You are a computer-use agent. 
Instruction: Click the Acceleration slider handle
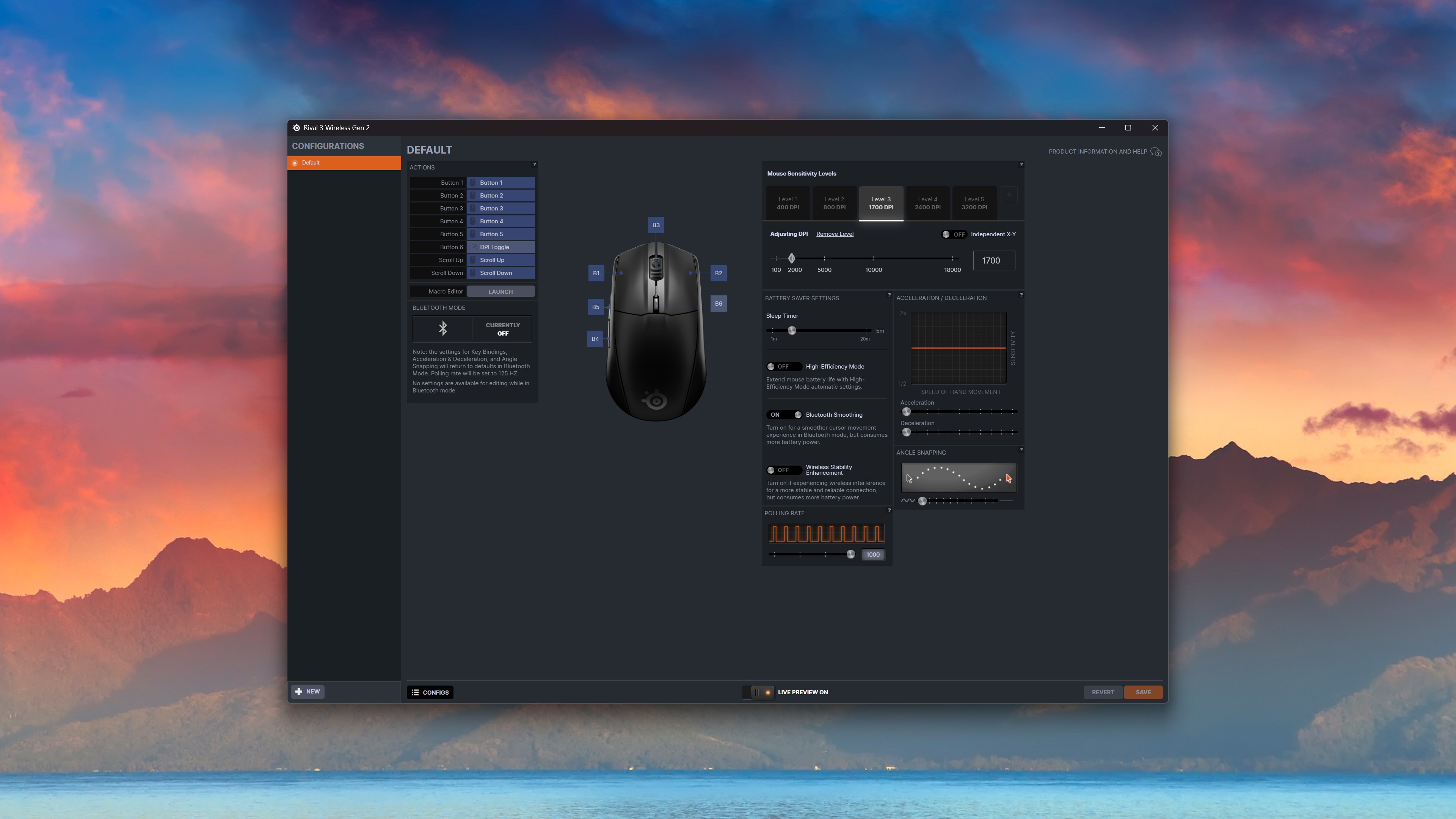coord(907,412)
